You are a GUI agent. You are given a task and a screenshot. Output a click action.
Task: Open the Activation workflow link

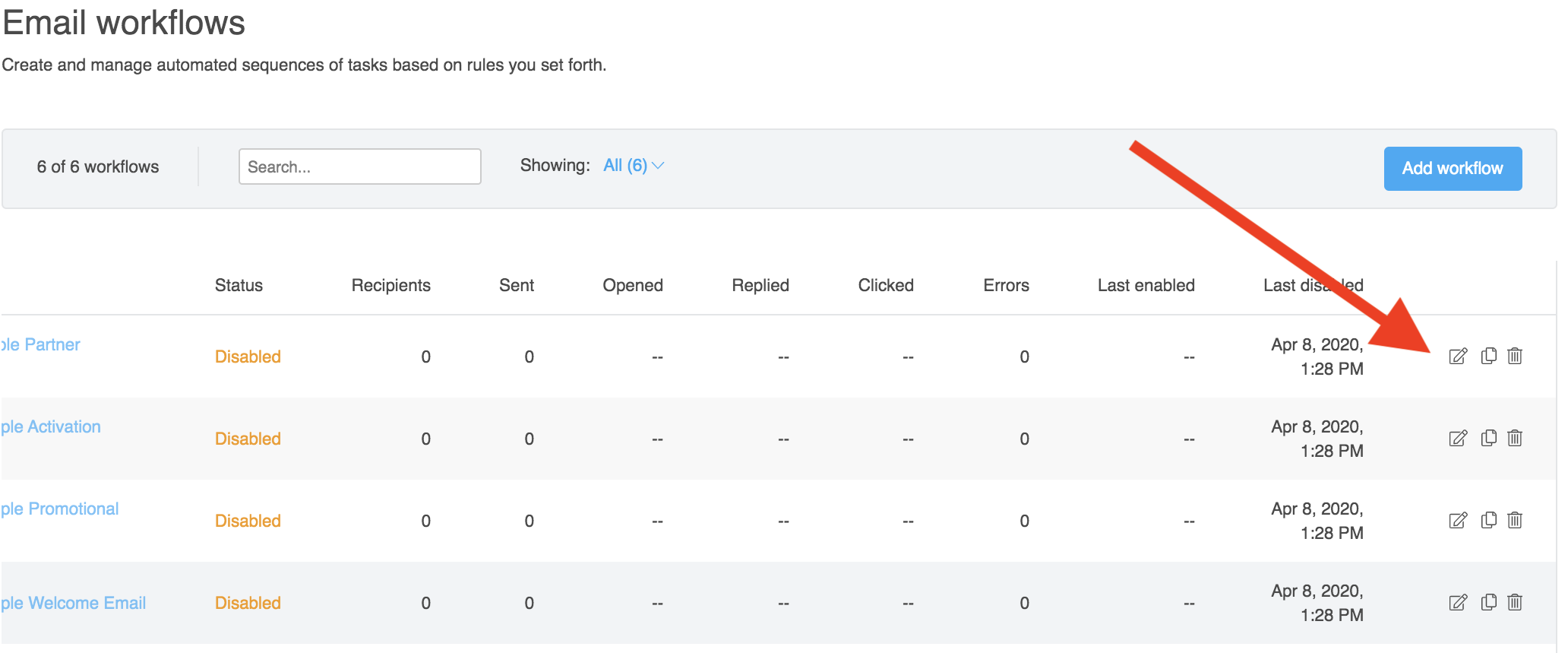[52, 427]
